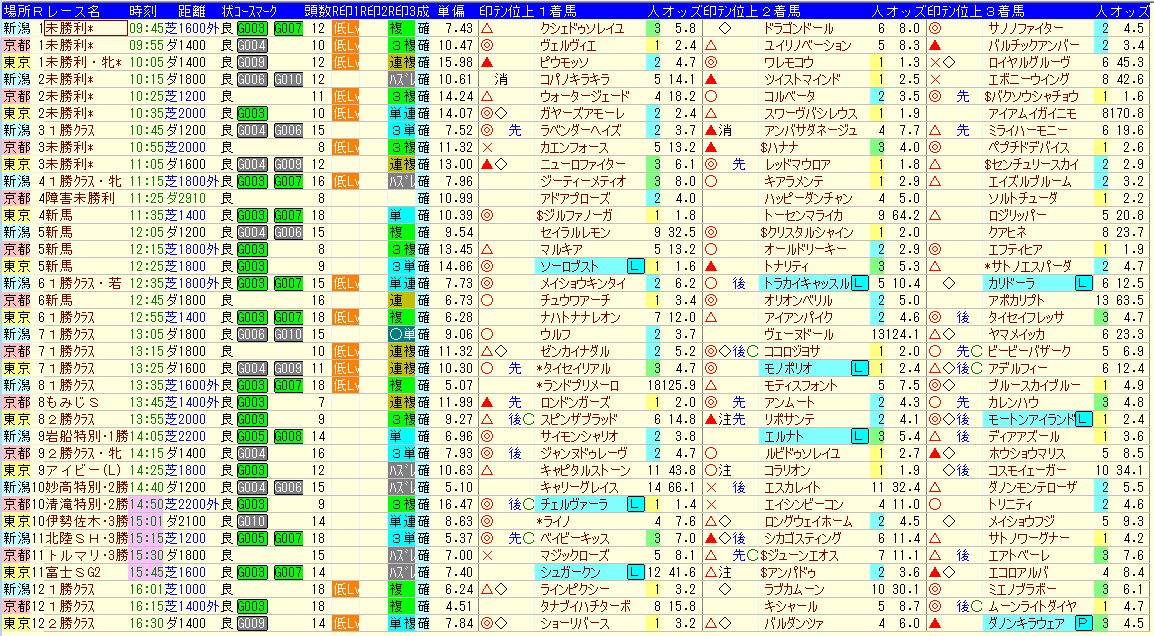Click the 場所 column header
The image size is (1154, 636).
pos(17,11)
